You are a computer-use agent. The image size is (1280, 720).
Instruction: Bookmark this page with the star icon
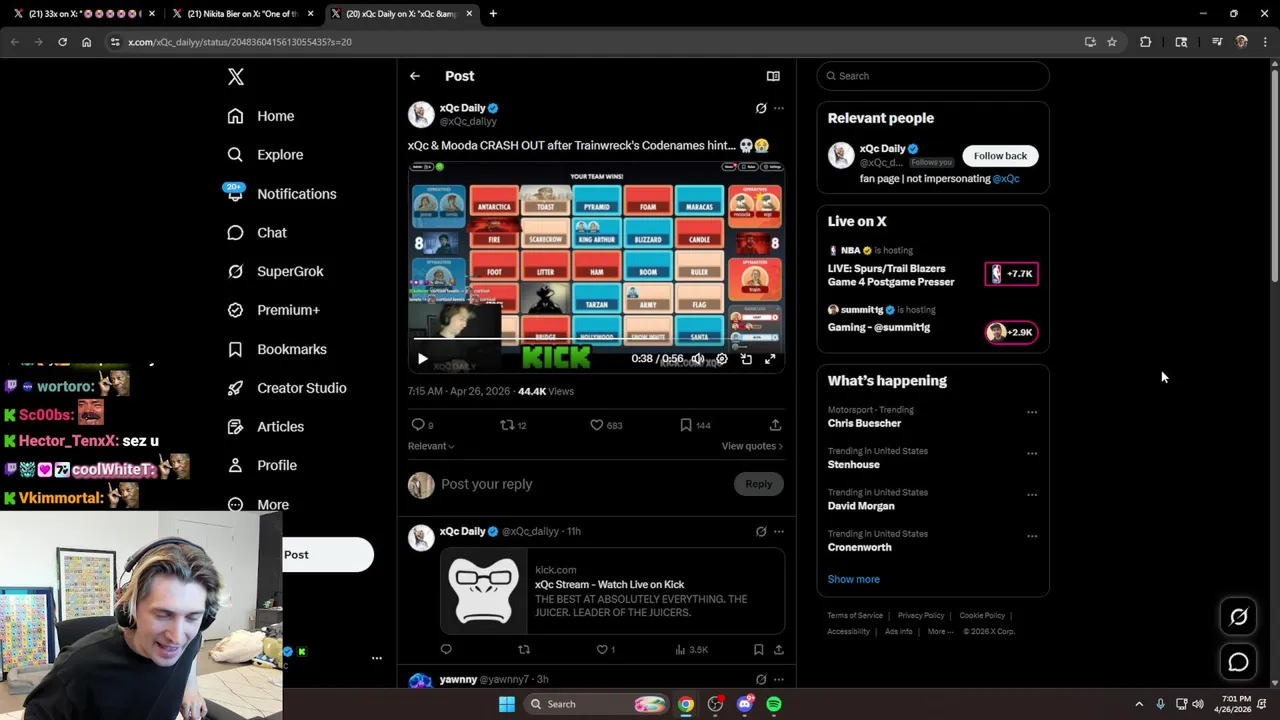click(x=1112, y=42)
